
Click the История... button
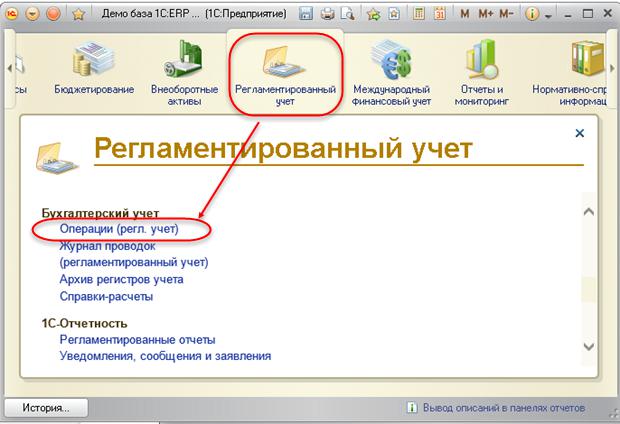[x=46, y=408]
